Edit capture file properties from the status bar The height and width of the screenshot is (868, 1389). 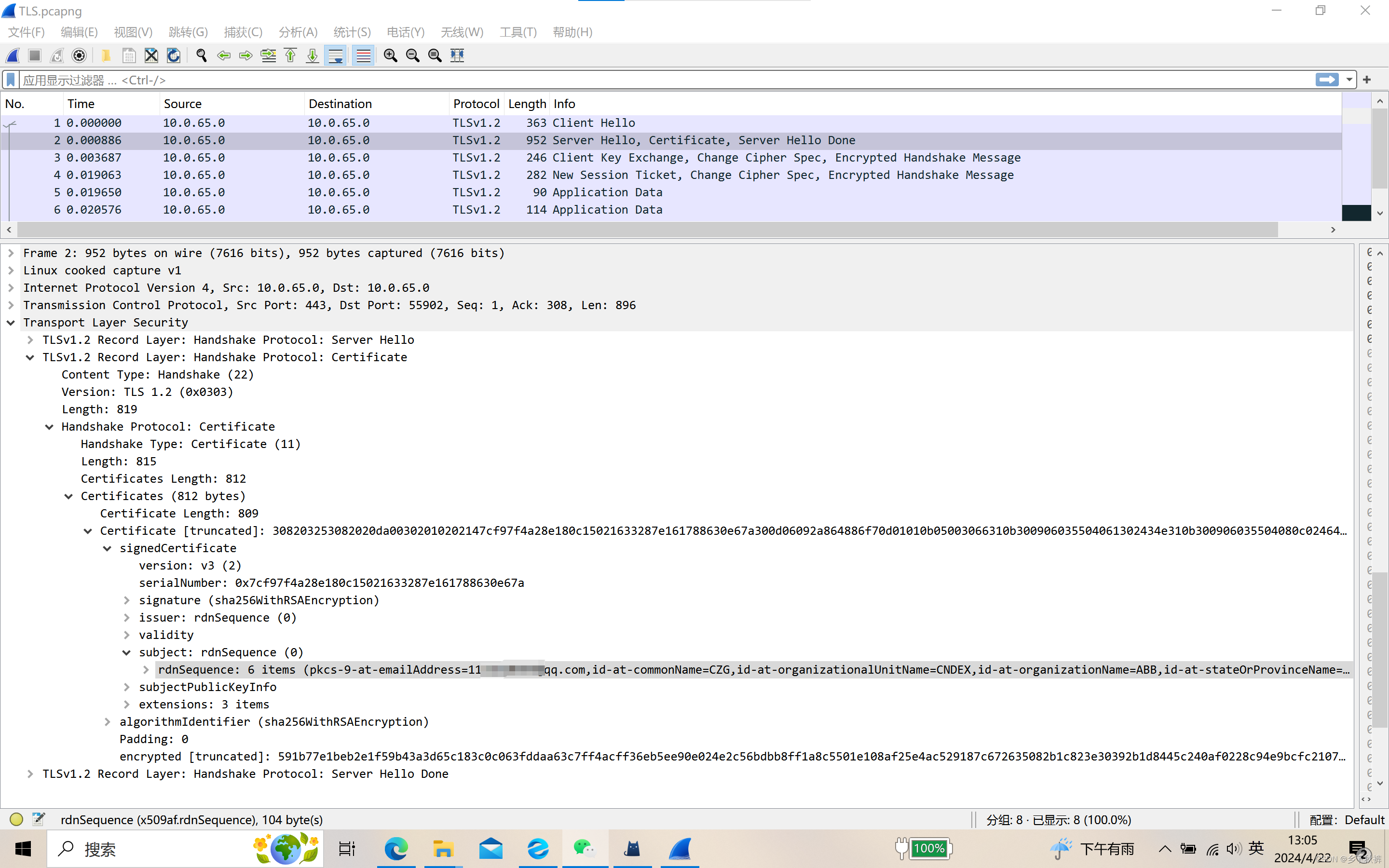tap(39, 819)
